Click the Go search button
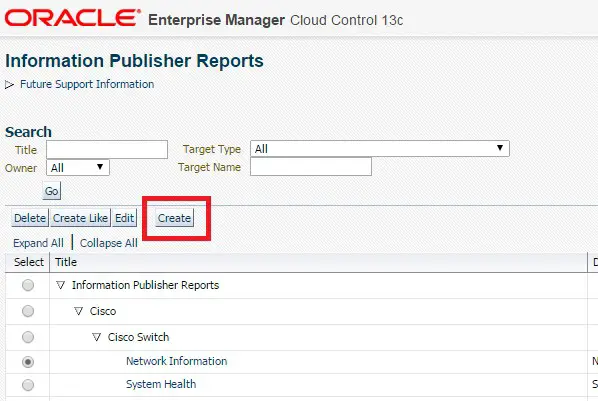This screenshot has width=598, height=401. pyautogui.click(x=51, y=191)
